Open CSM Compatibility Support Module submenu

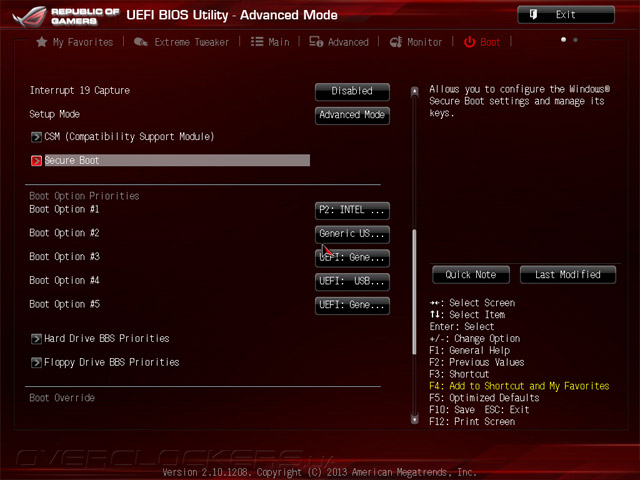pos(129,136)
